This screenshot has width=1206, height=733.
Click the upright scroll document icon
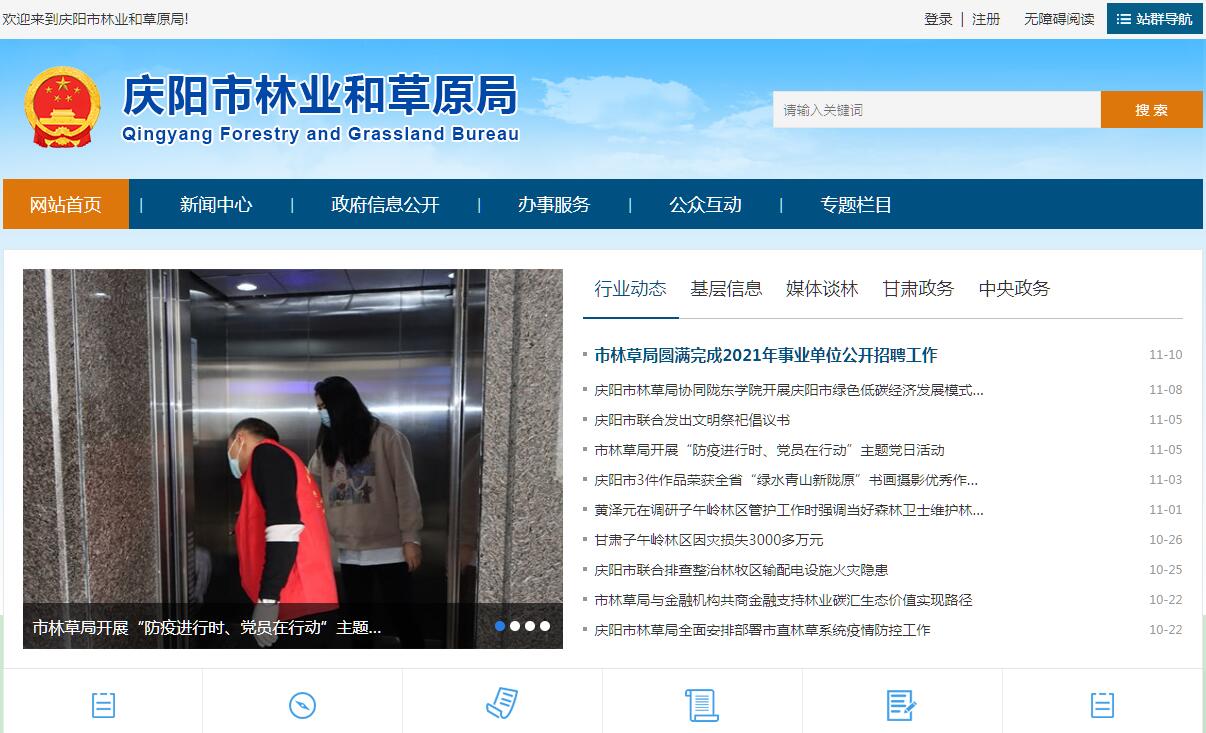click(702, 705)
